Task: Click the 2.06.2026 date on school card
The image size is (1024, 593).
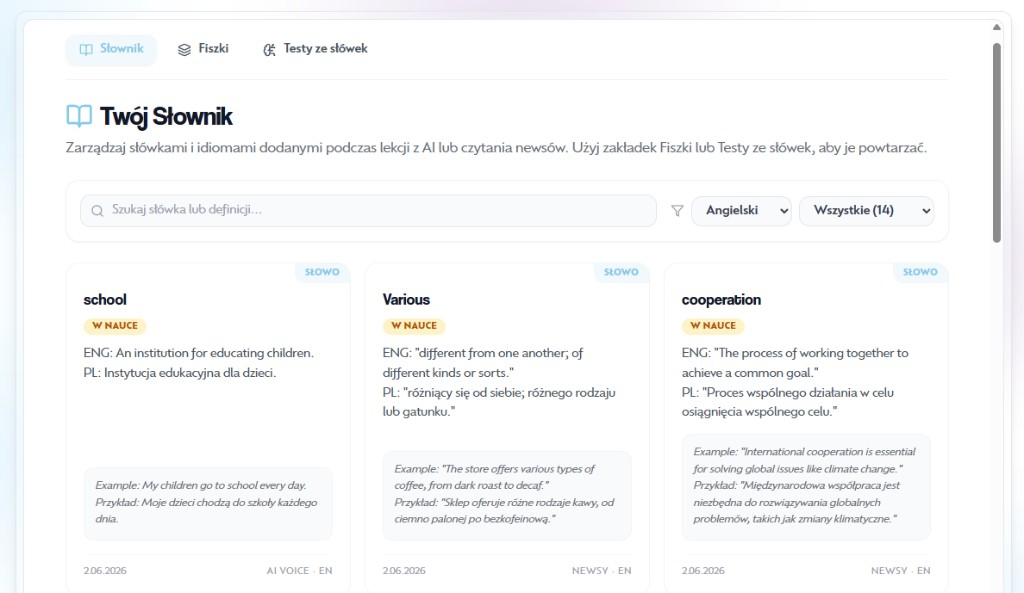Action: pos(104,570)
